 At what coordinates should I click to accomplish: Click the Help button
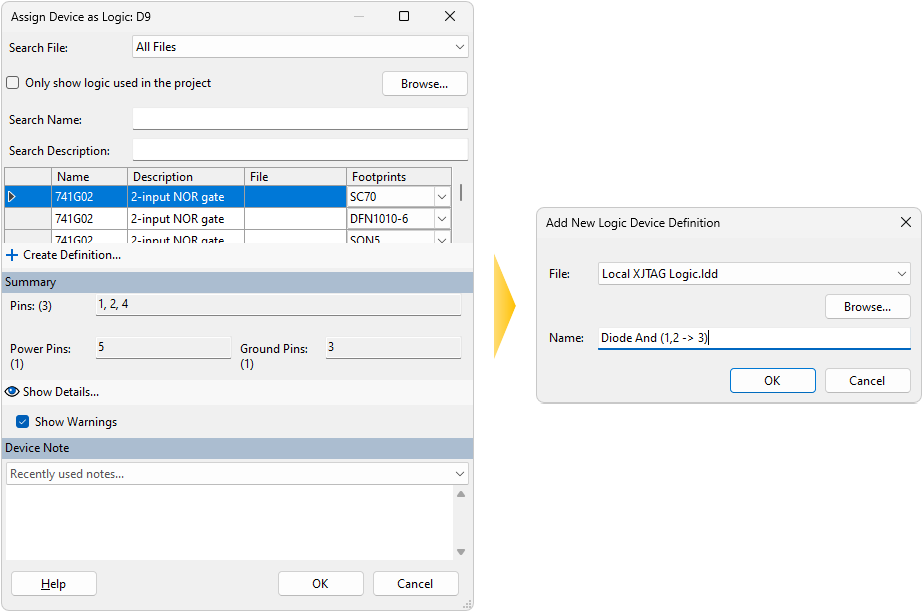pos(54,584)
